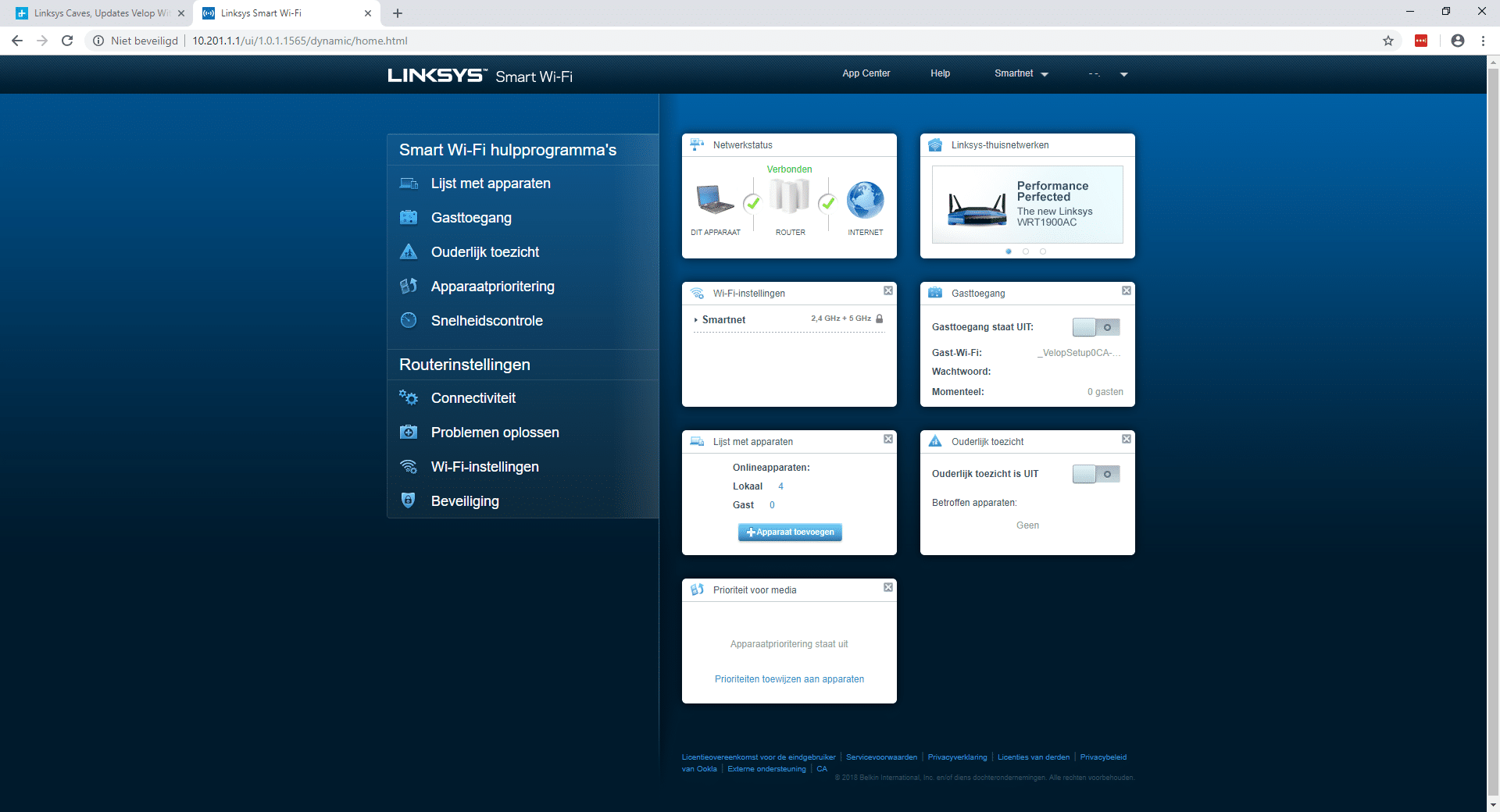Open the Privacyverklaring footer link

[x=957, y=757]
